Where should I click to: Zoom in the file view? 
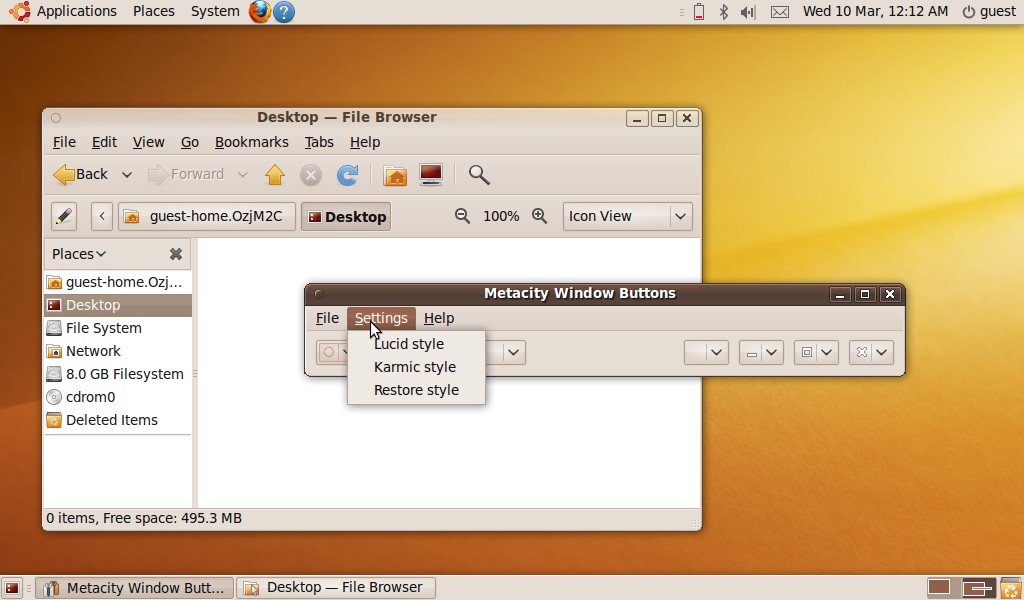(x=539, y=216)
